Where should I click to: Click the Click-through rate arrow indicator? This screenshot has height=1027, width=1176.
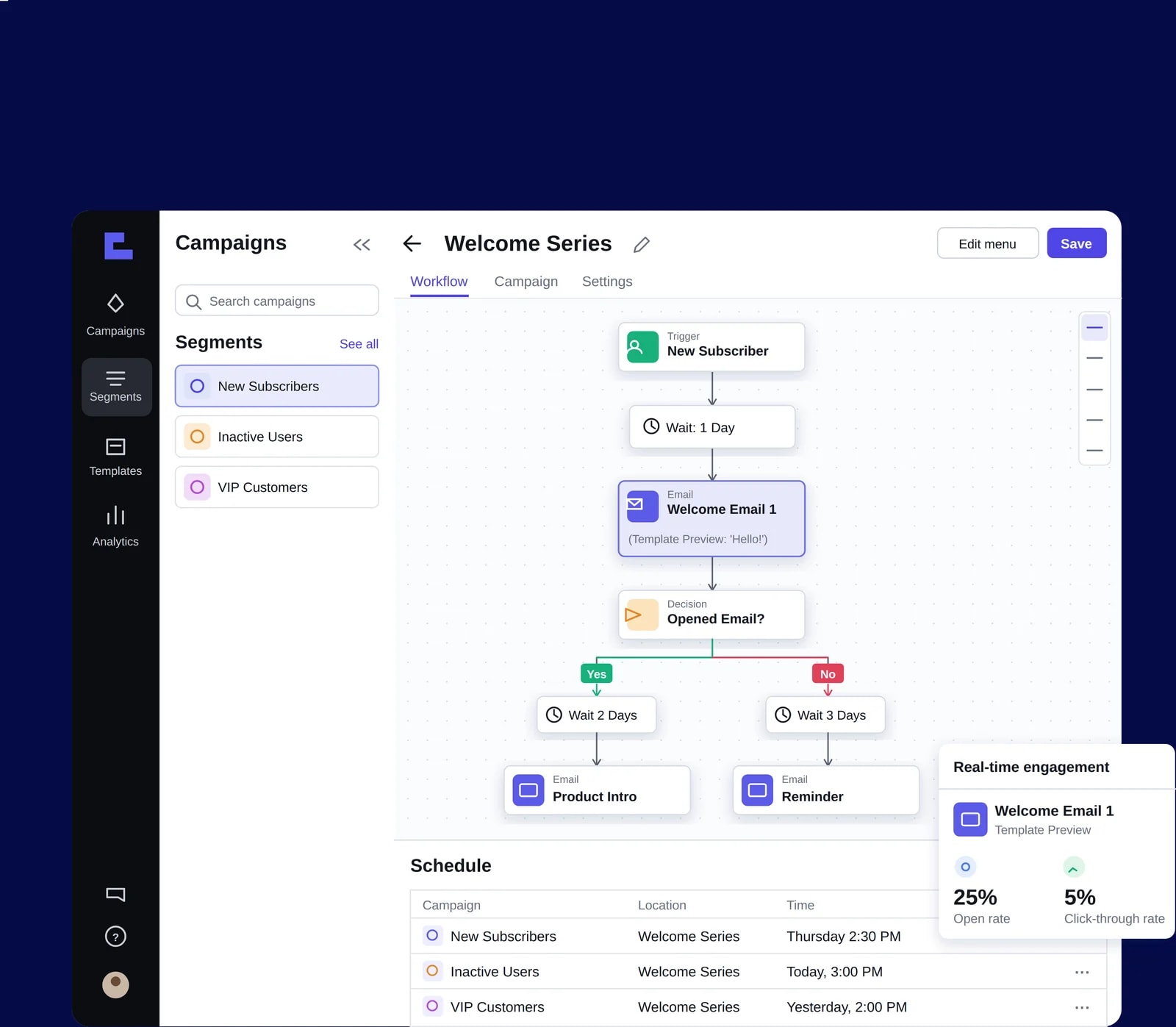pos(1074,867)
